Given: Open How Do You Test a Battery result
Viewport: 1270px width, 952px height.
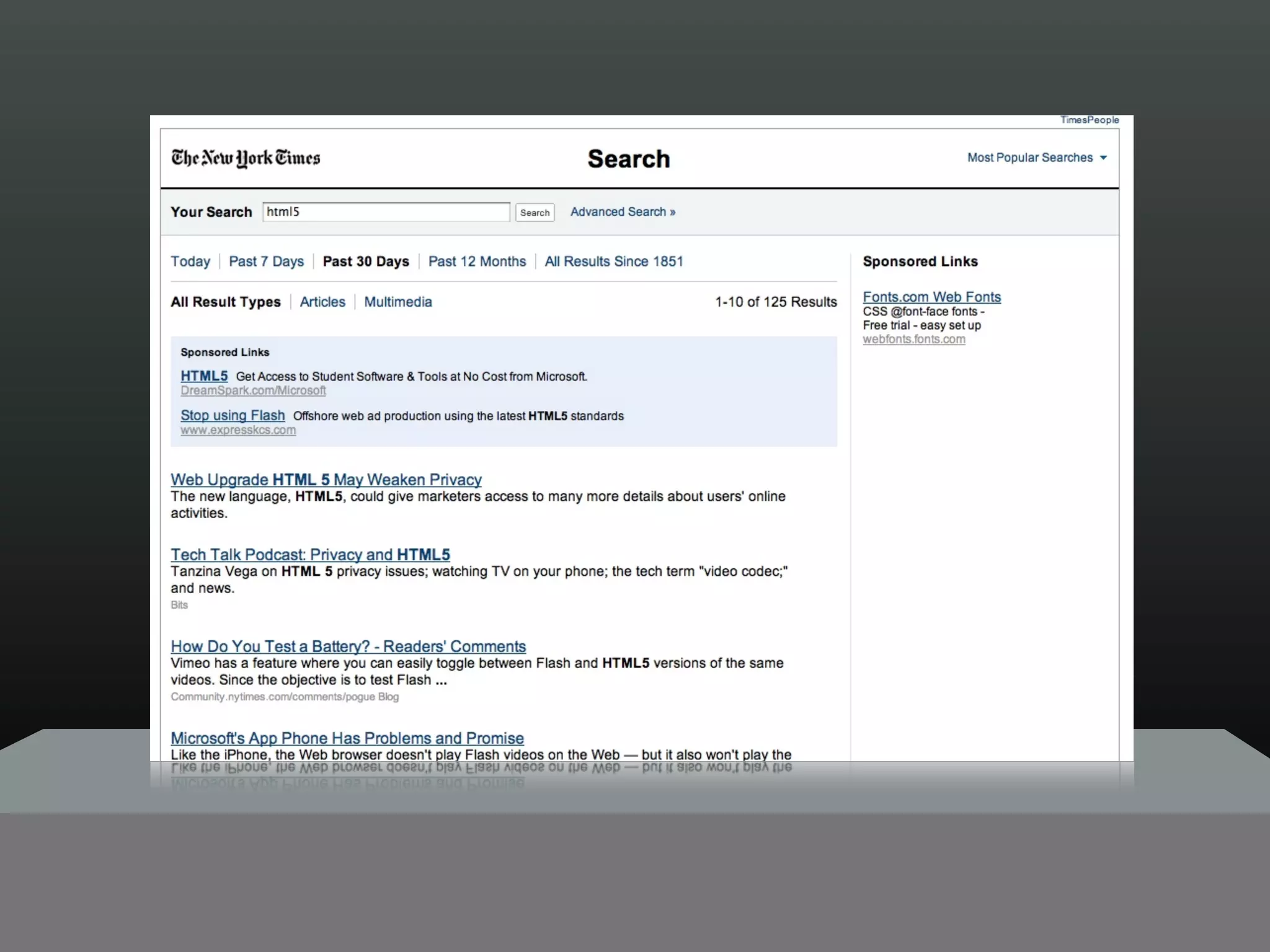Looking at the screenshot, I should 348,646.
